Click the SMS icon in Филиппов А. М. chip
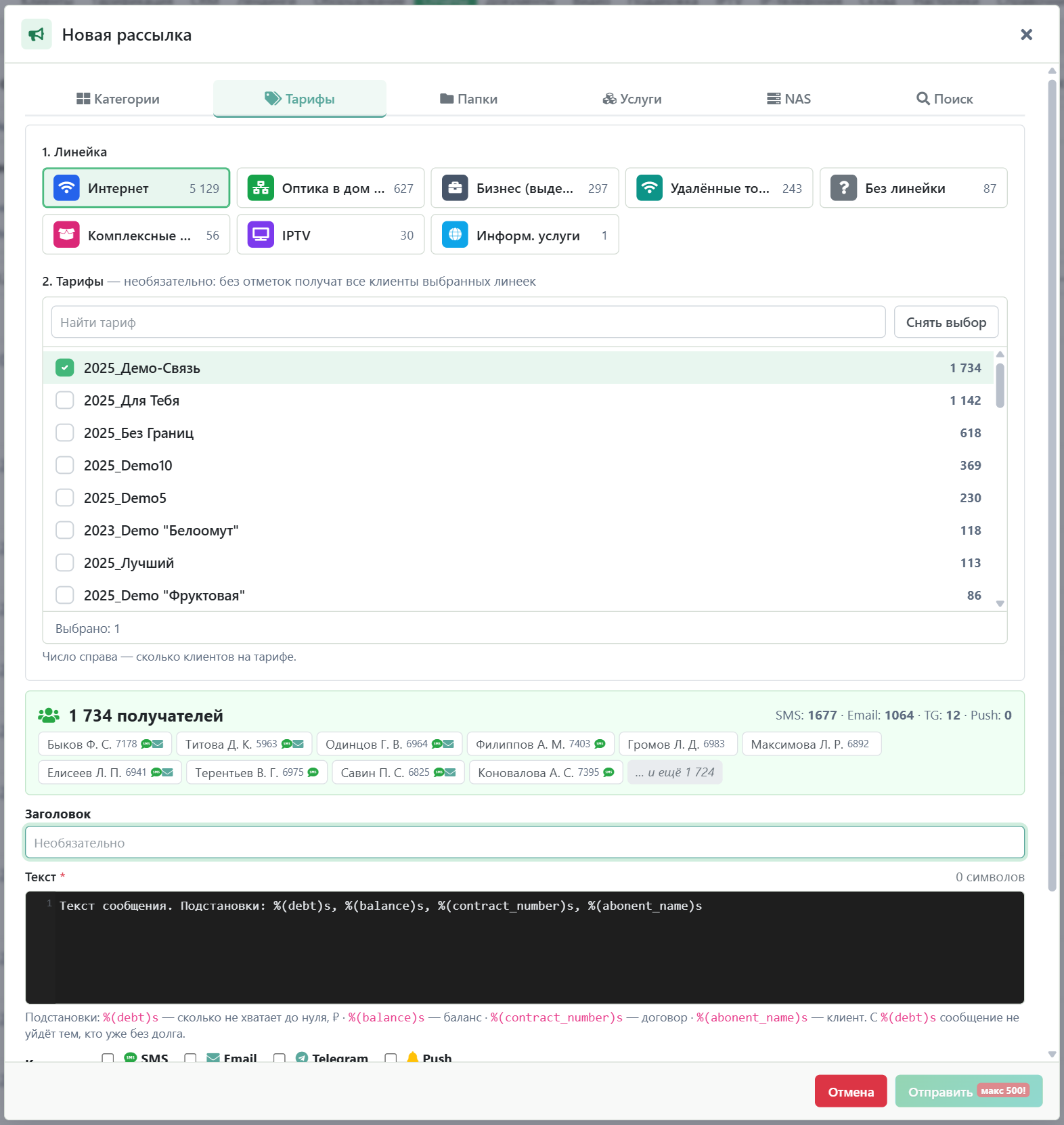This screenshot has height=1125, width=1064. click(x=600, y=744)
